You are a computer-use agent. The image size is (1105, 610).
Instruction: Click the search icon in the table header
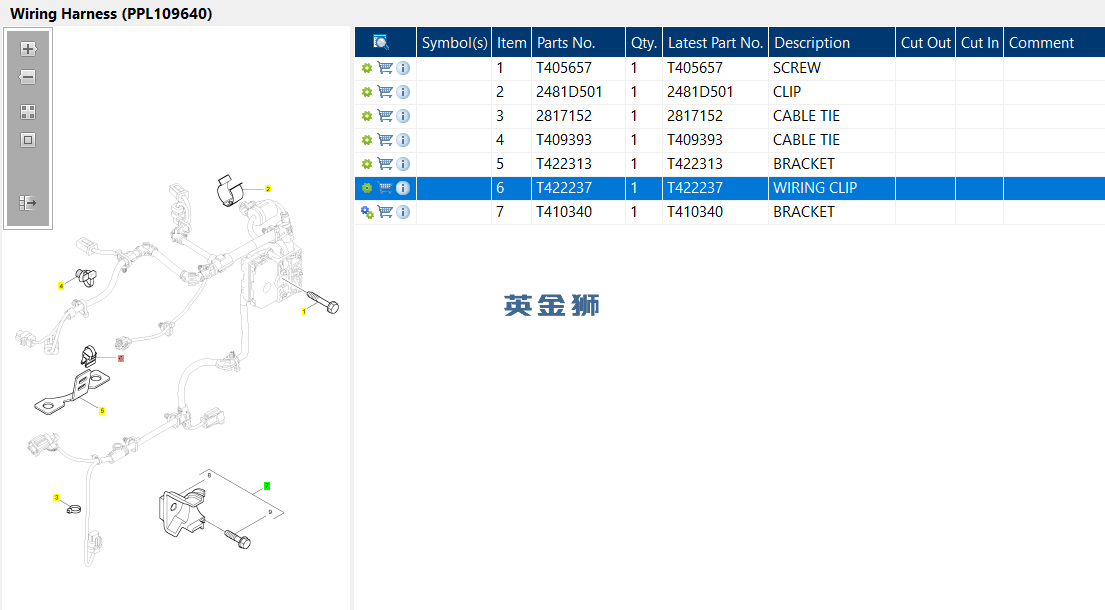click(x=381, y=42)
